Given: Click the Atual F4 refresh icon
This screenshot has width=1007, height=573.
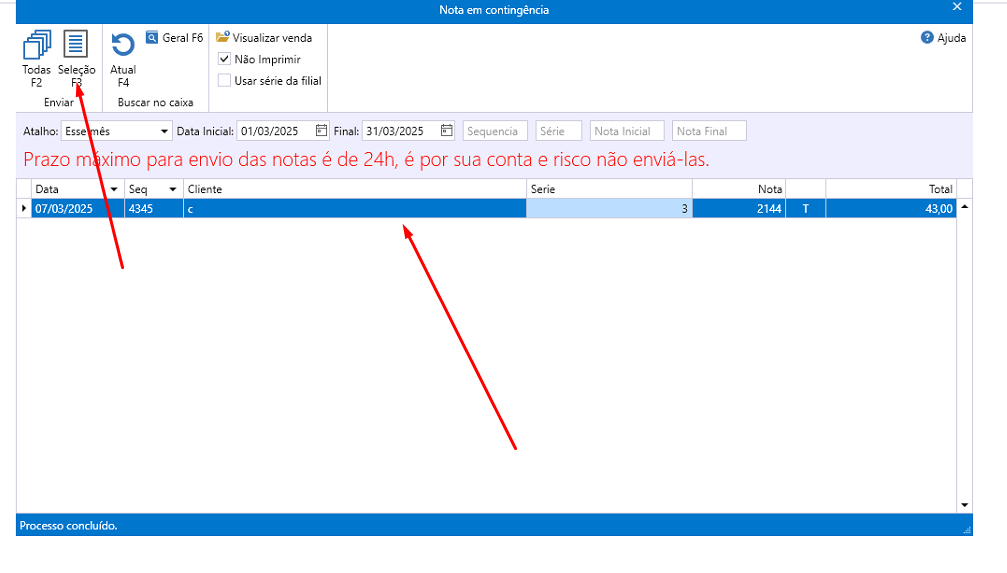Looking at the screenshot, I should point(123,46).
